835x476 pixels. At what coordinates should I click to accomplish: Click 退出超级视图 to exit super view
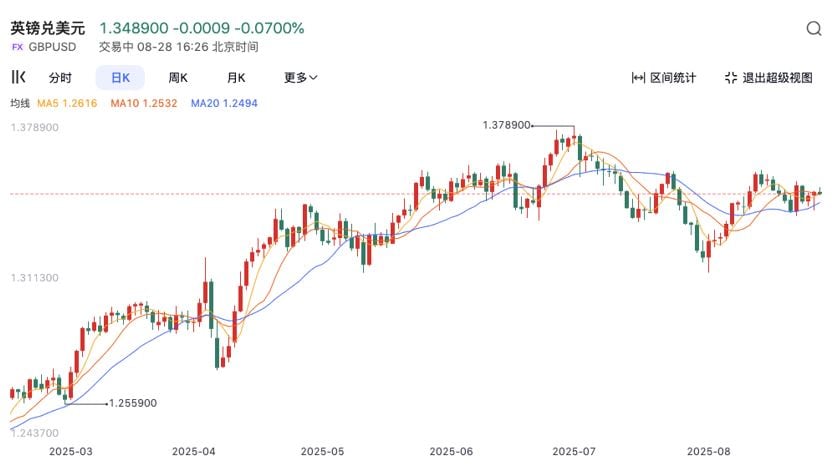click(x=768, y=78)
